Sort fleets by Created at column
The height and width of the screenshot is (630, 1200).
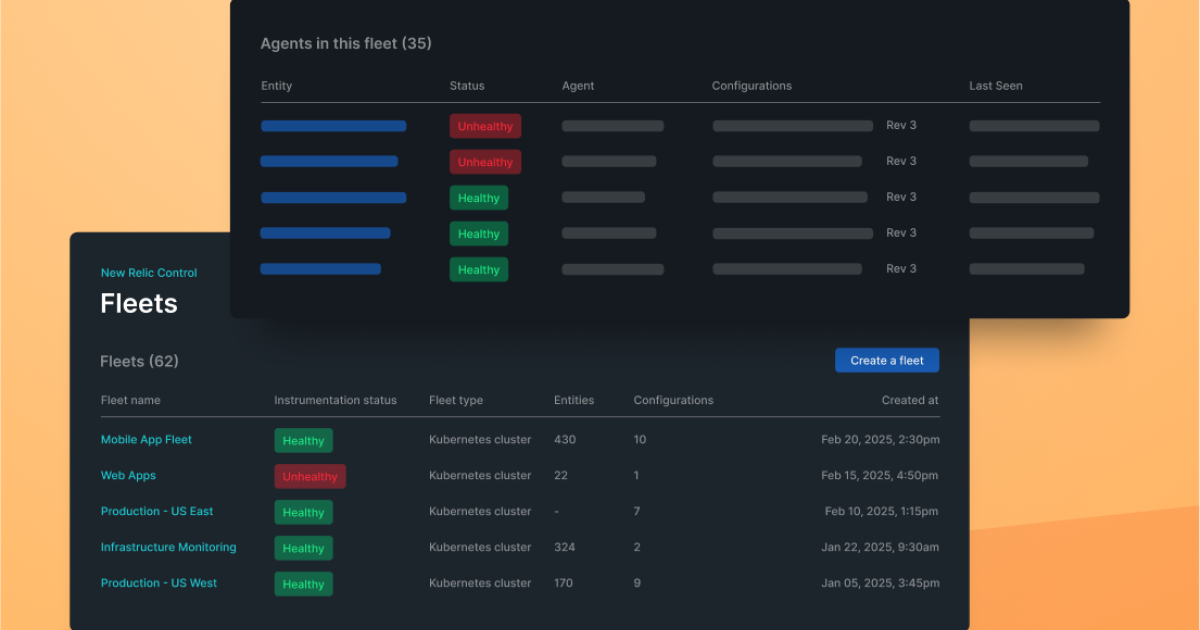[909, 400]
